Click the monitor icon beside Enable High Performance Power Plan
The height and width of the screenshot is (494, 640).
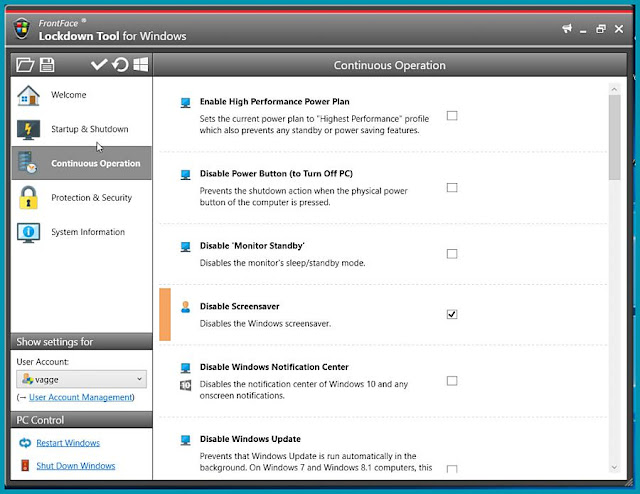185,102
